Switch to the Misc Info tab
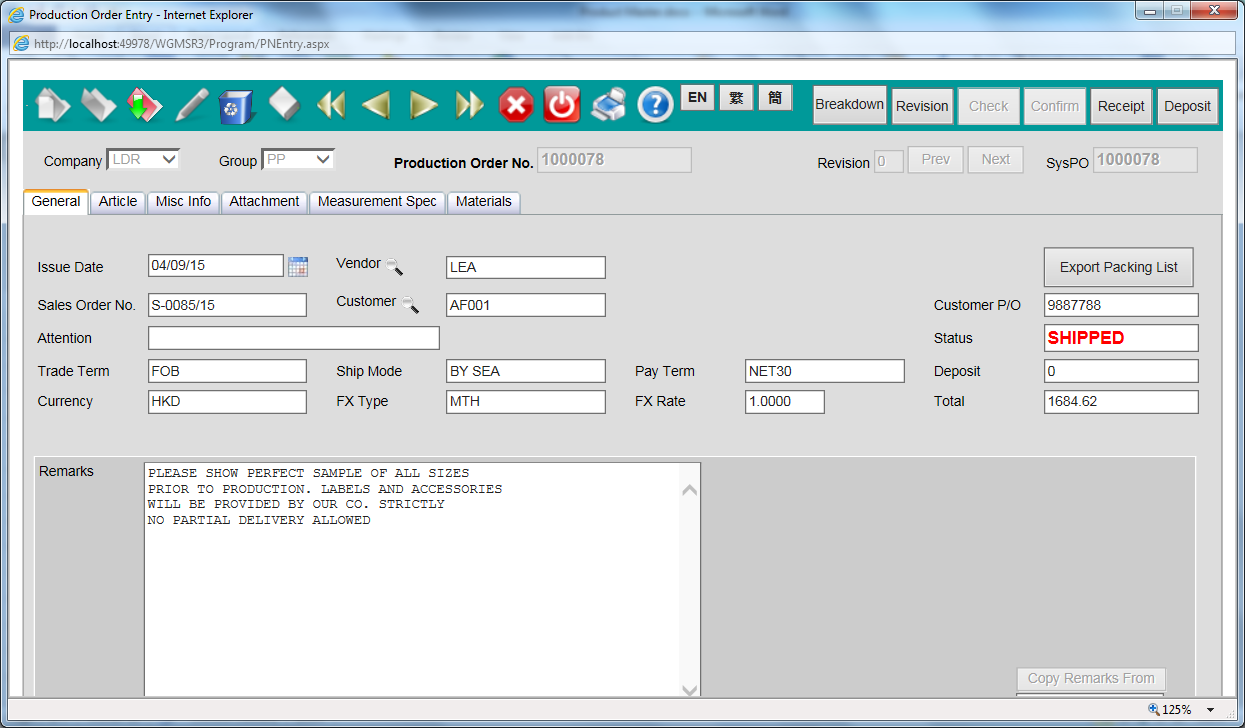 click(184, 202)
